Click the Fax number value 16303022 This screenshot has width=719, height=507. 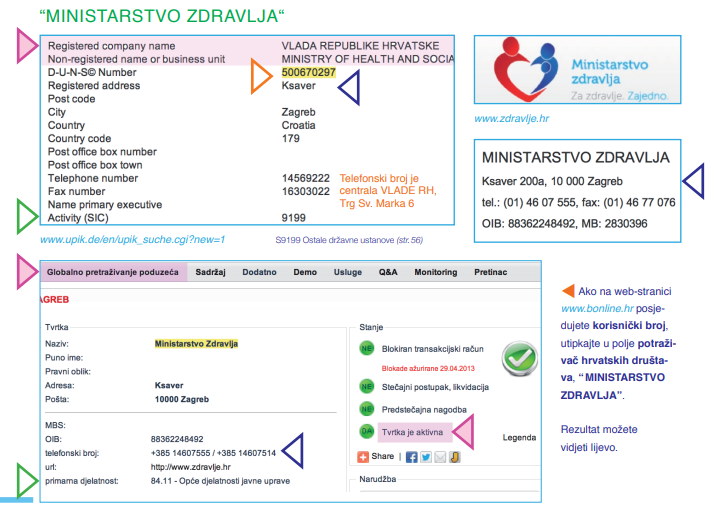pos(306,191)
